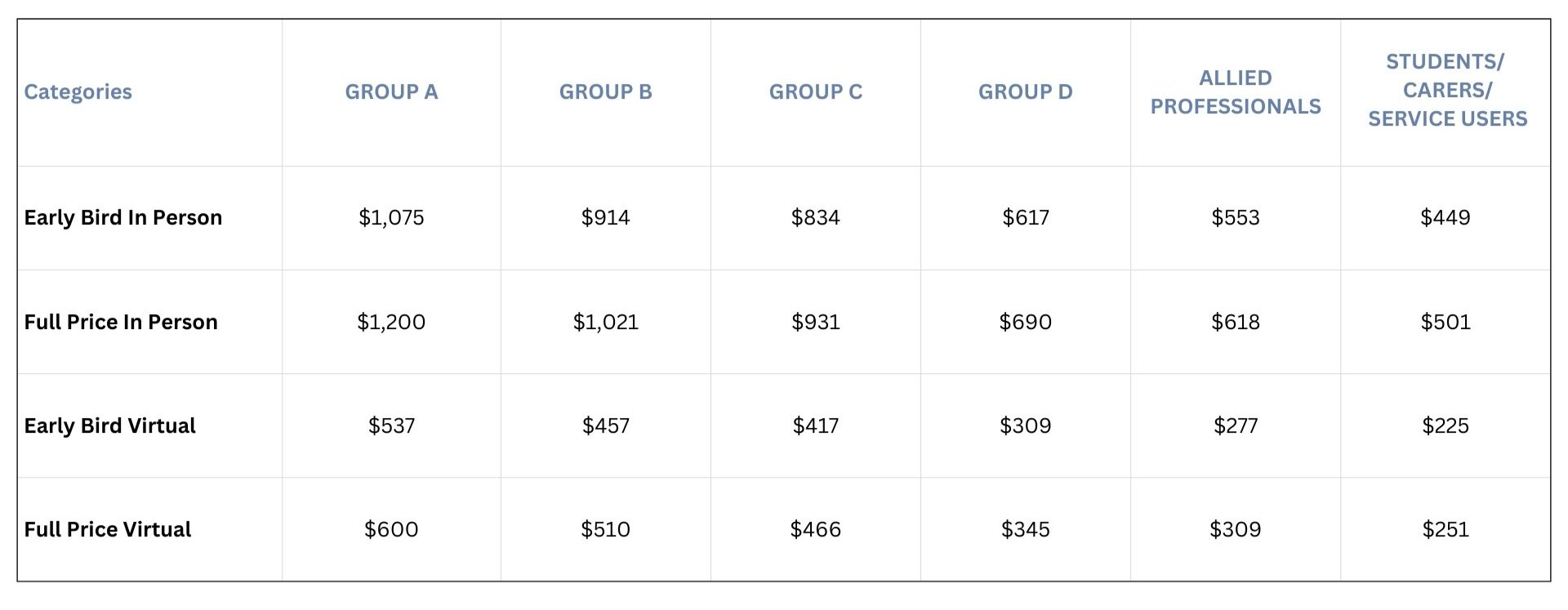The height and width of the screenshot is (610, 1568).
Task: Click the $834 price cell
Action: [815, 218]
